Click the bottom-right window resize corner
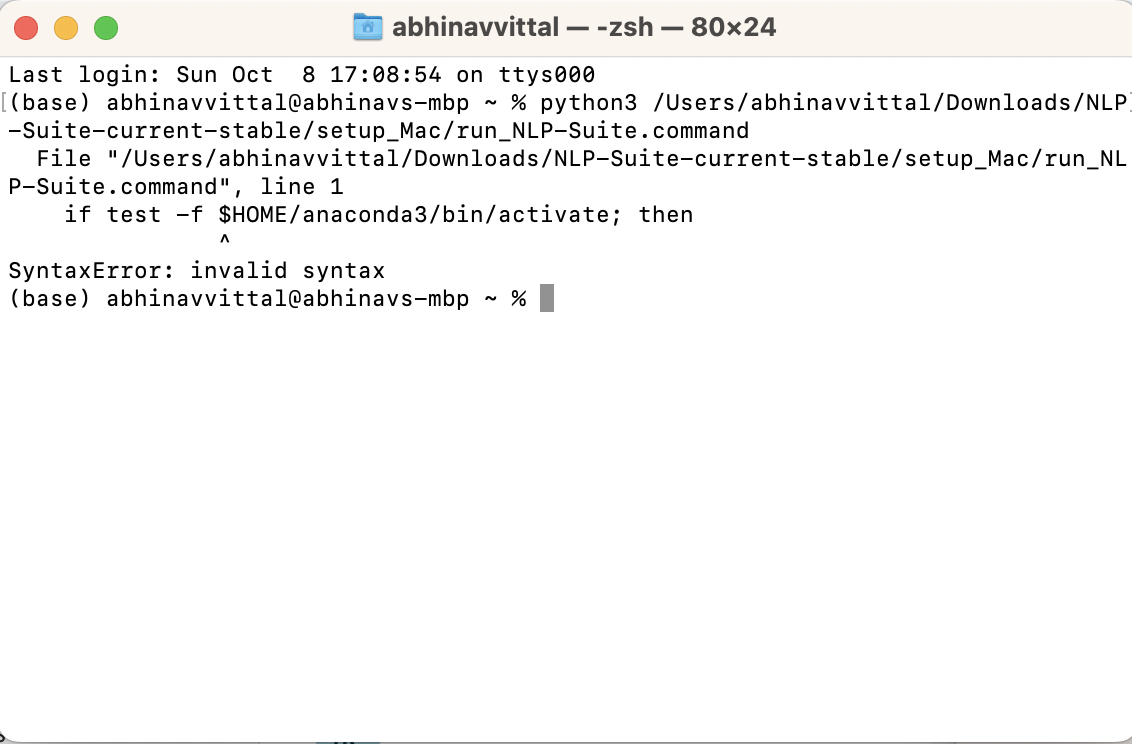The height and width of the screenshot is (744, 1132). 1125,737
